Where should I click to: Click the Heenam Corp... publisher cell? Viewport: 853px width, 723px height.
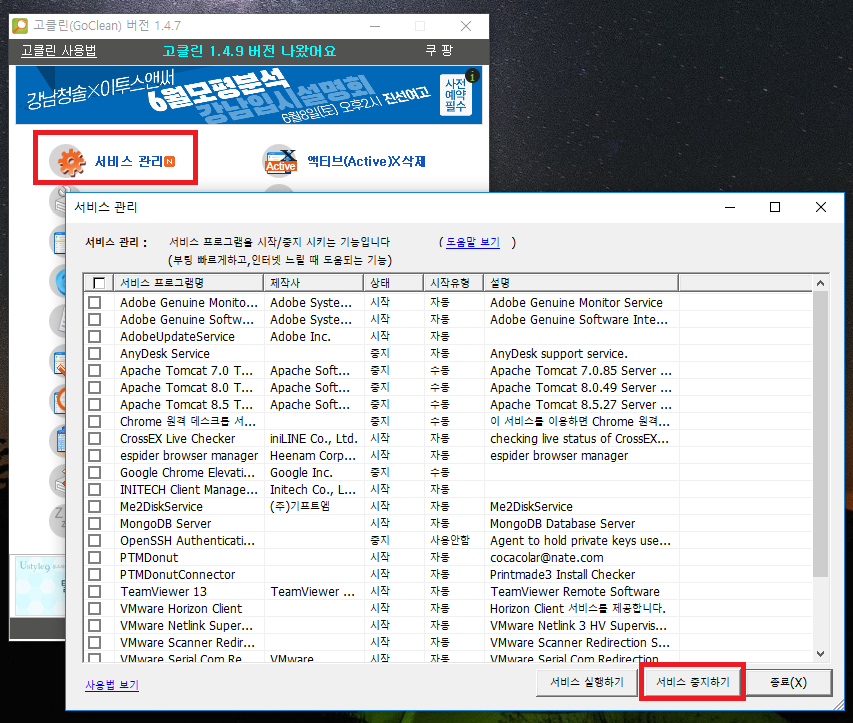point(313,455)
